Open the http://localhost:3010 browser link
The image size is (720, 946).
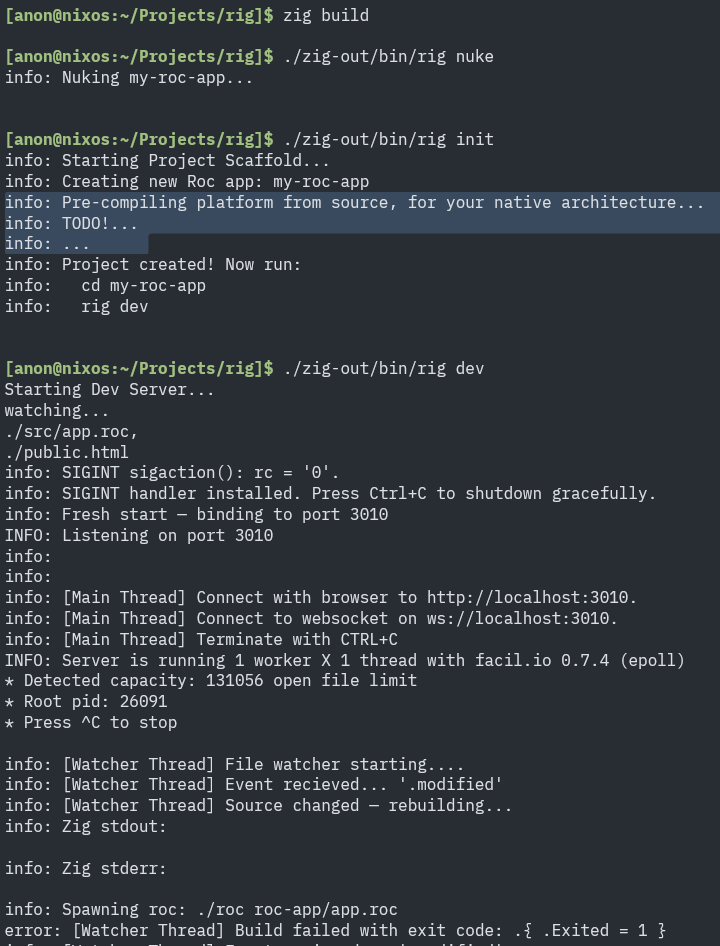(x=531, y=598)
